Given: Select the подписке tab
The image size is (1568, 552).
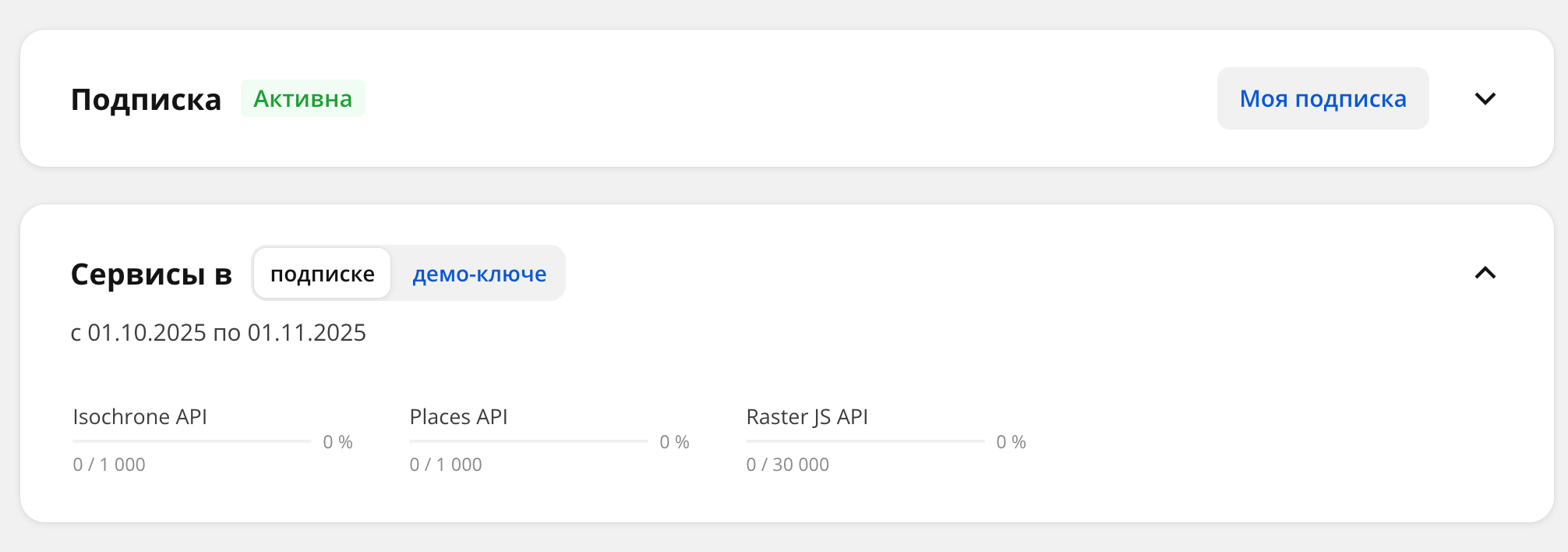Looking at the screenshot, I should pyautogui.click(x=322, y=274).
